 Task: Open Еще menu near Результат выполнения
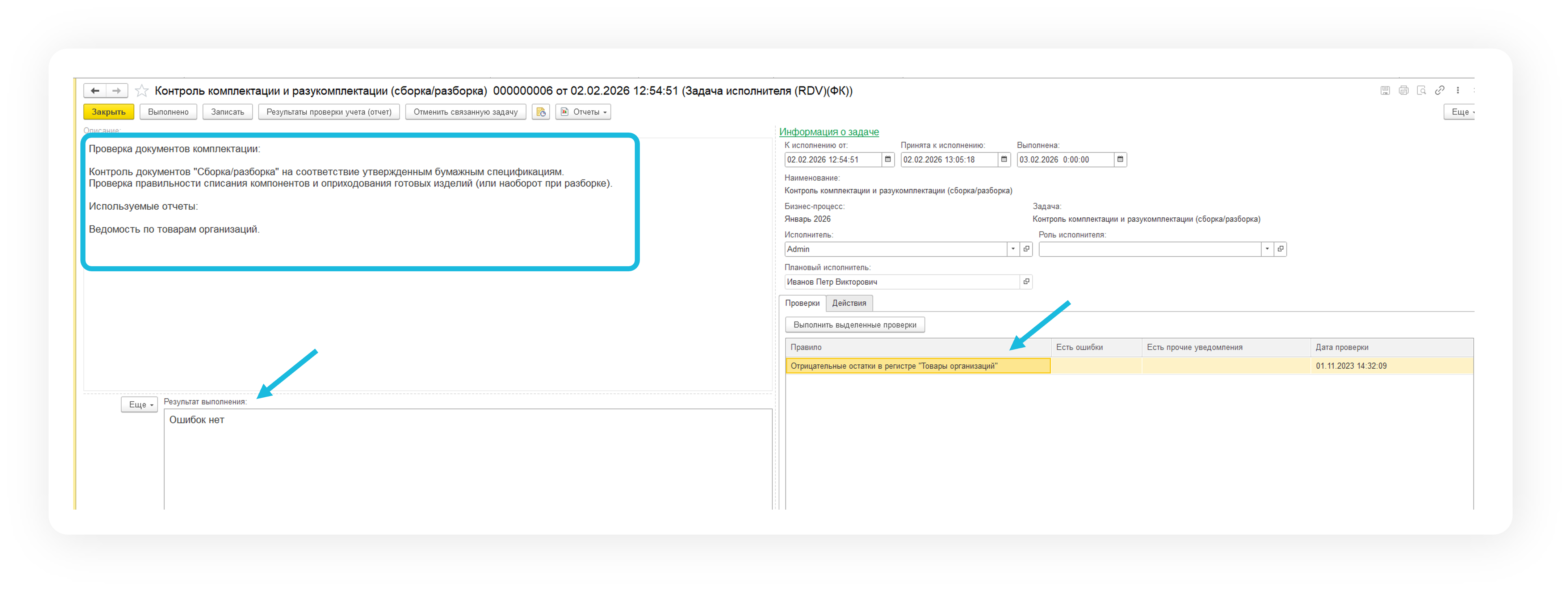tap(139, 405)
